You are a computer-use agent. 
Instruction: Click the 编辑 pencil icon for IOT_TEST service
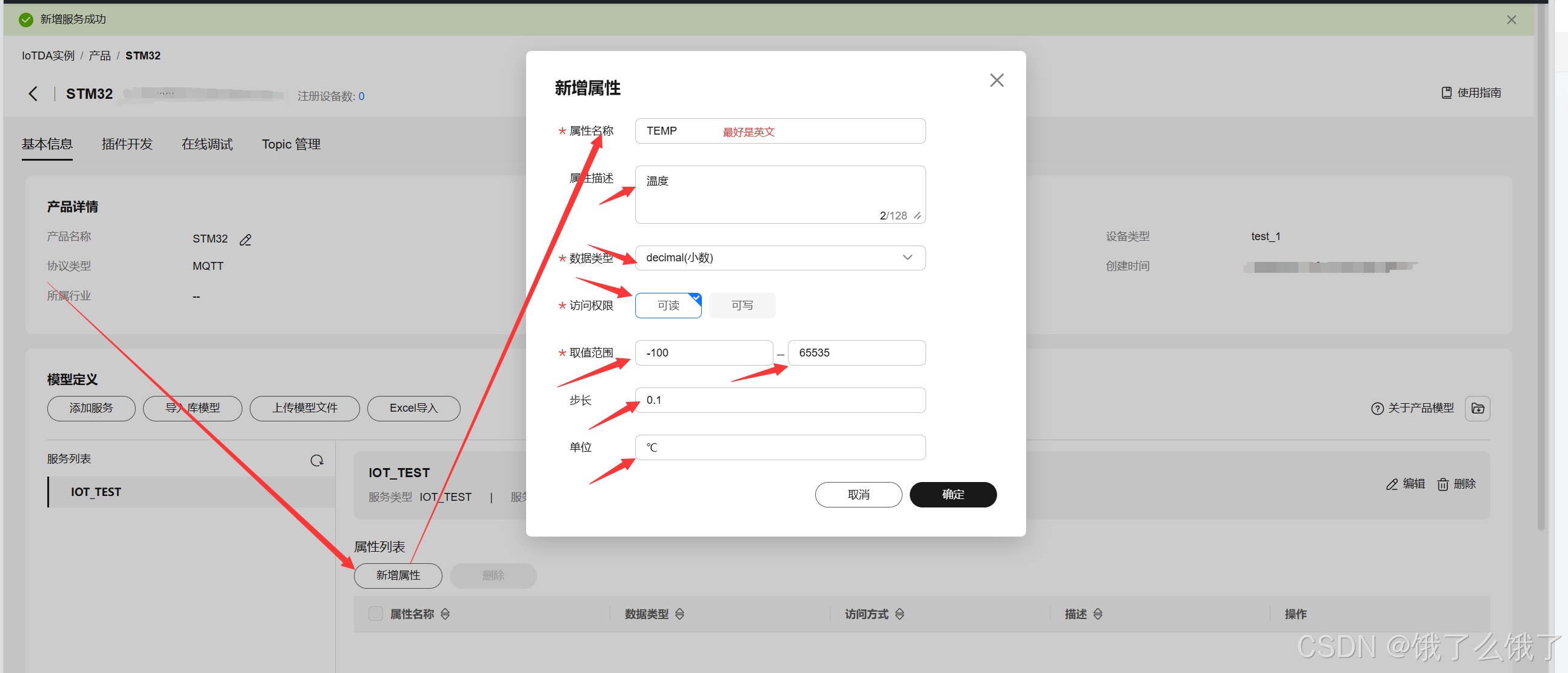1392,484
